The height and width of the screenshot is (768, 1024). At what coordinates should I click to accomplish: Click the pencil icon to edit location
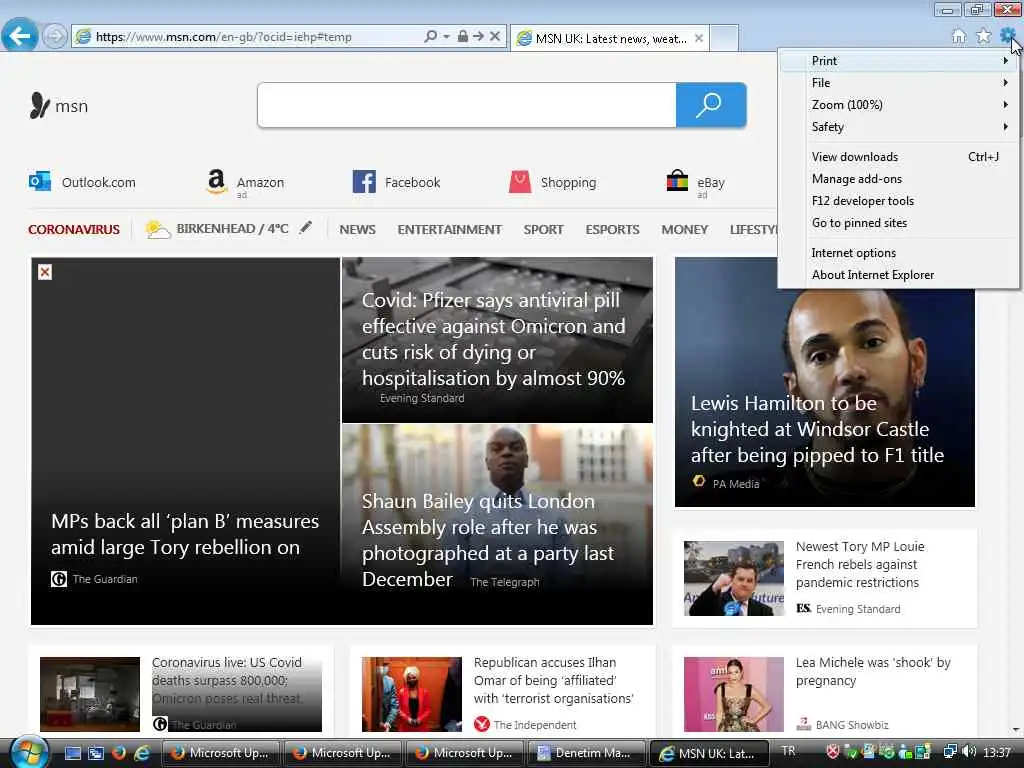click(306, 228)
